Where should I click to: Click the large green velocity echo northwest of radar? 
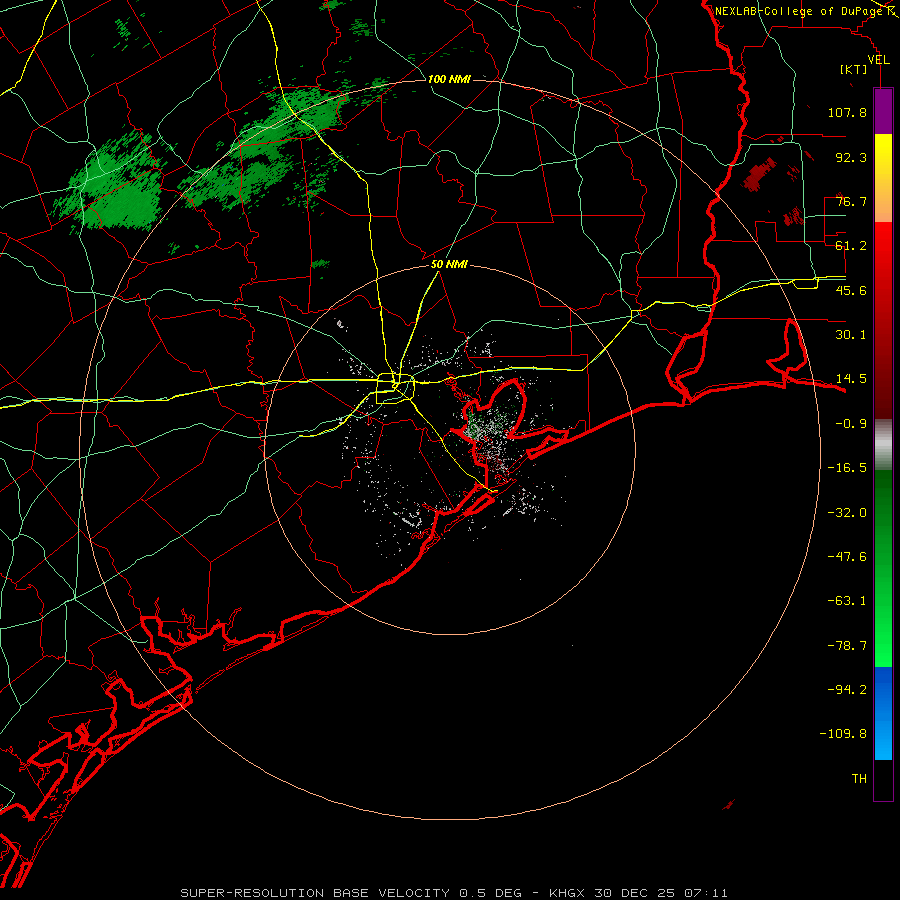118,189
